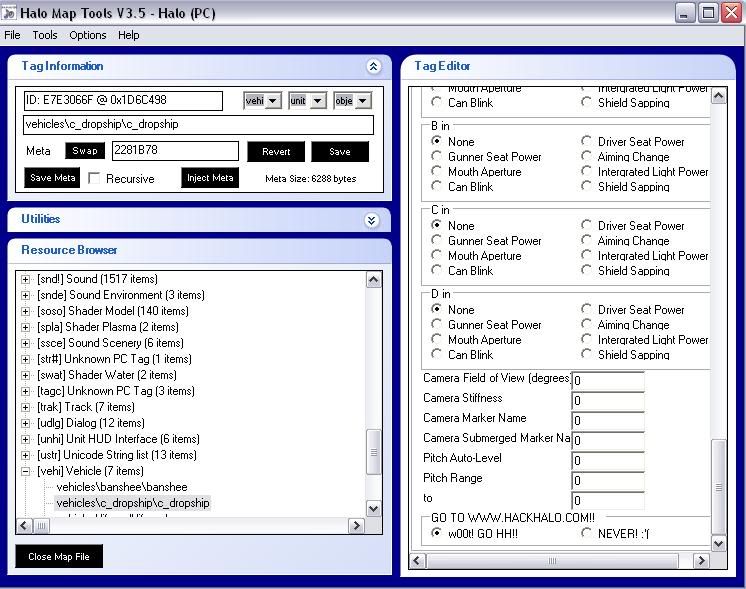Select [spla] Shader Plasma tree row
746x589 pixels.
[108, 327]
